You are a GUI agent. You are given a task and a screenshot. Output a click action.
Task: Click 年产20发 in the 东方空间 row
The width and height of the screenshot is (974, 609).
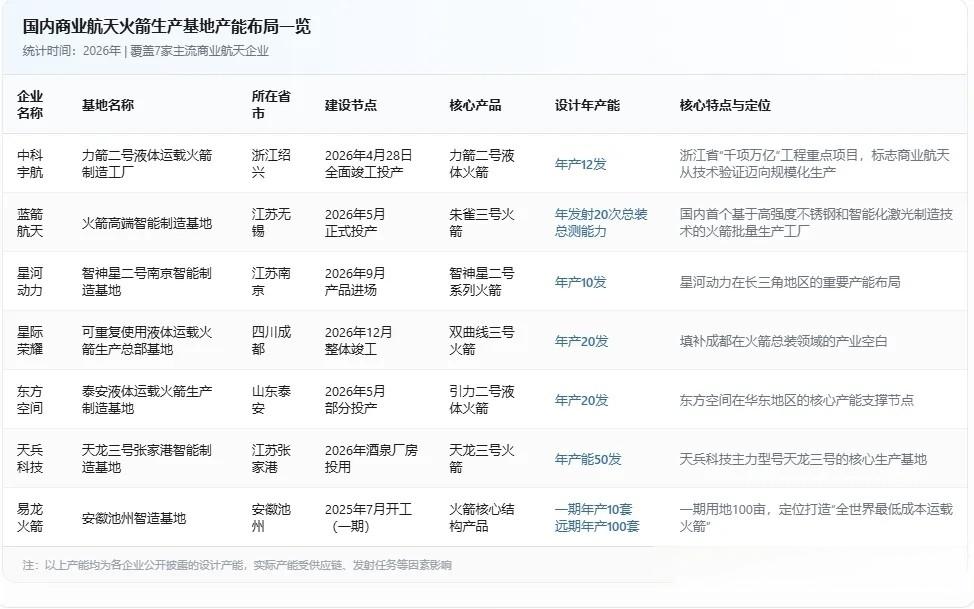click(x=581, y=400)
